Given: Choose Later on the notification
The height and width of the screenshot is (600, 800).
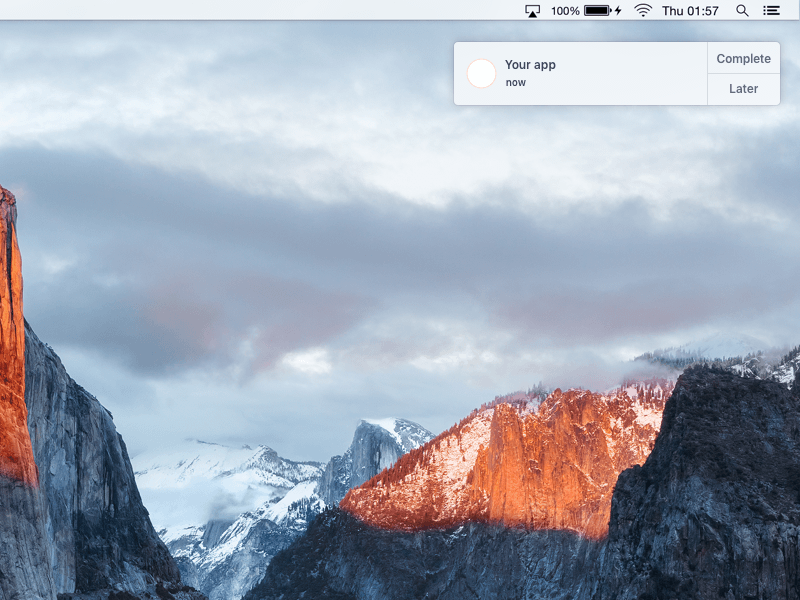Looking at the screenshot, I should point(743,89).
